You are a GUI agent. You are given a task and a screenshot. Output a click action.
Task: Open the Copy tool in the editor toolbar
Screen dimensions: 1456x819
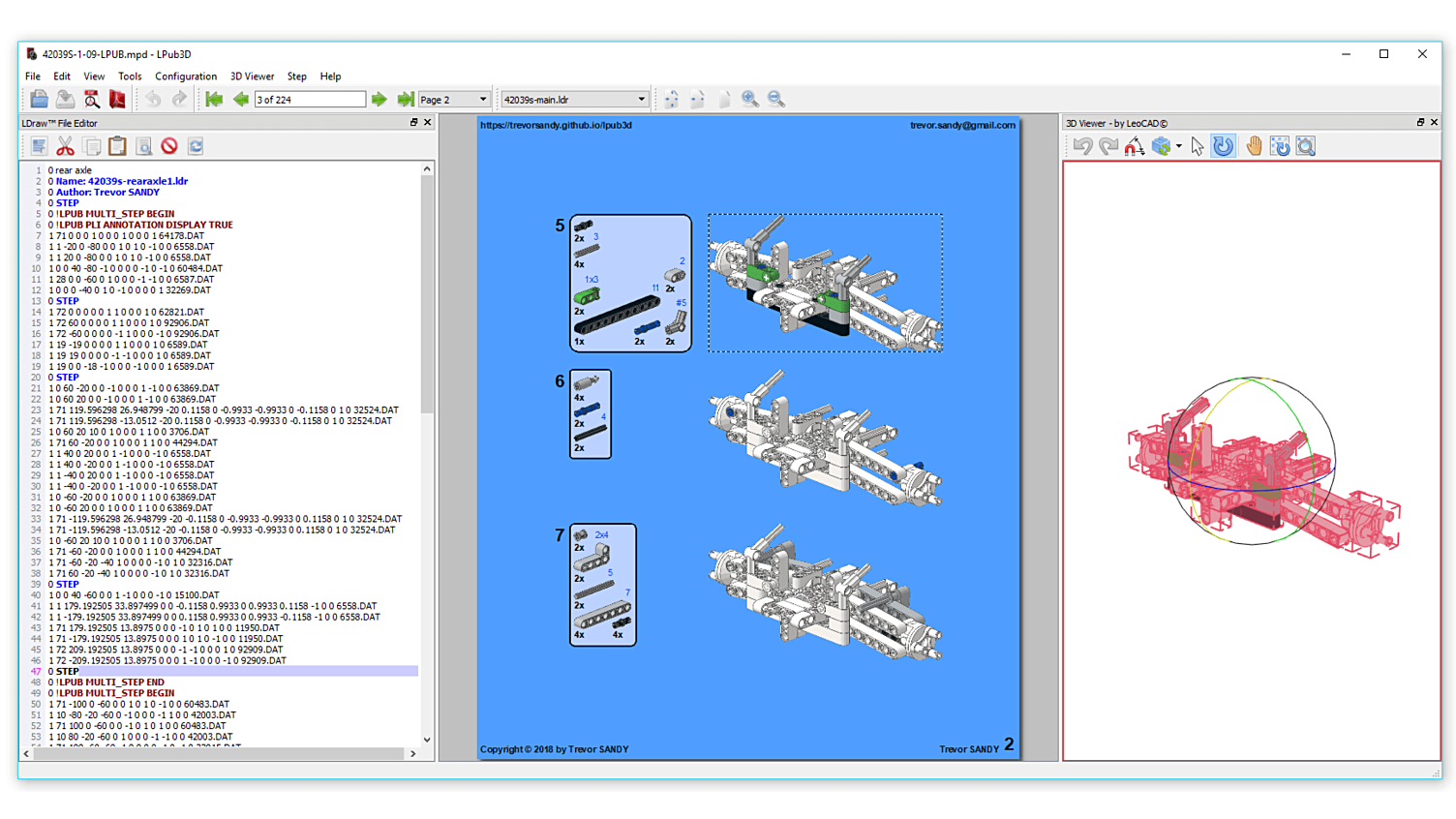pos(90,146)
